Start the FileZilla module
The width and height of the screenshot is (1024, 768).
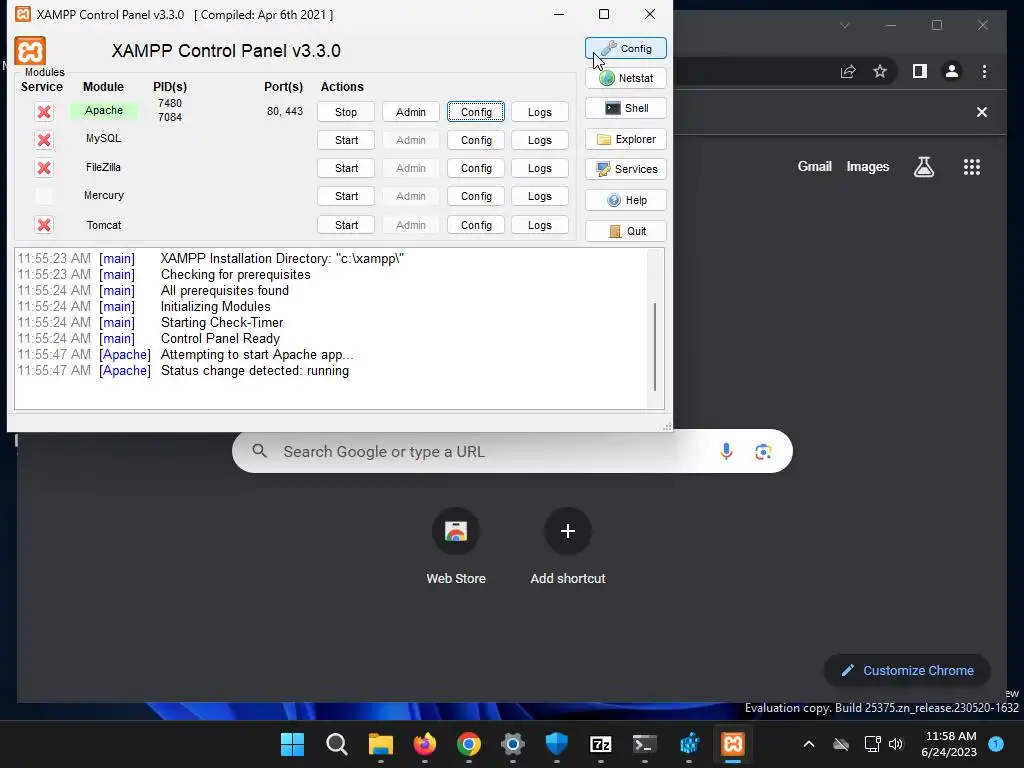pos(346,168)
